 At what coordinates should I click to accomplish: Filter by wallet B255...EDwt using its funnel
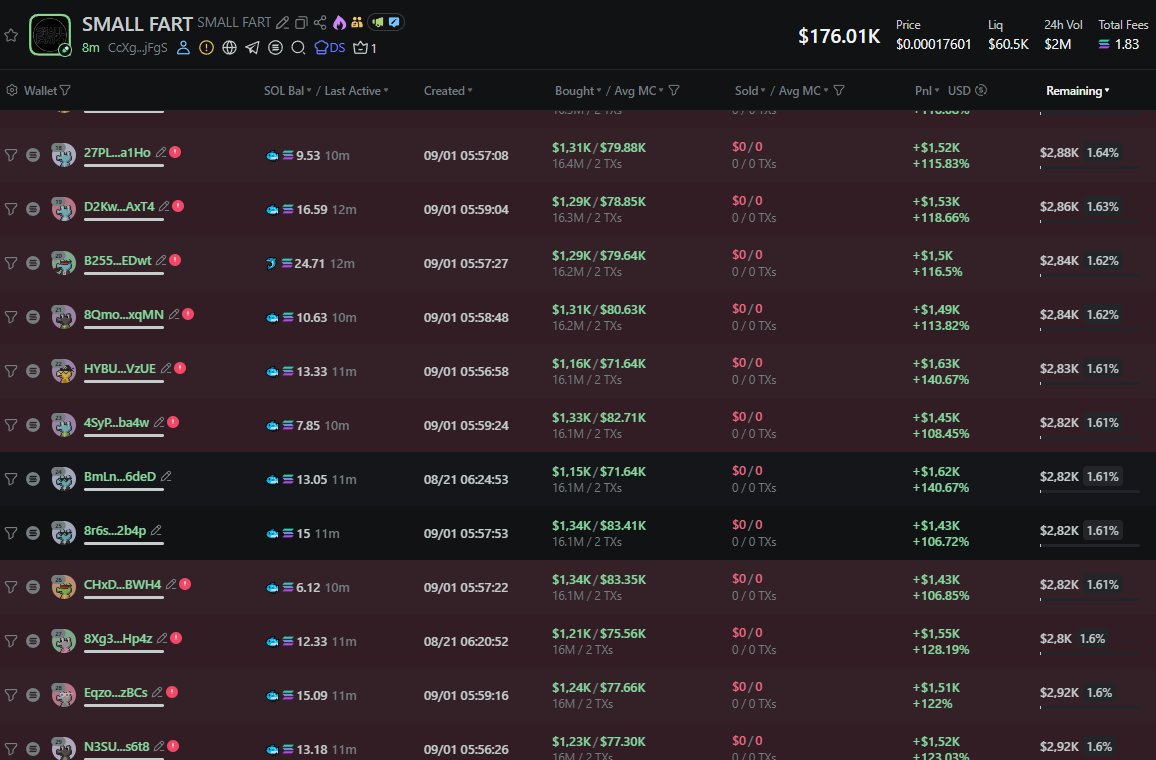[11, 262]
